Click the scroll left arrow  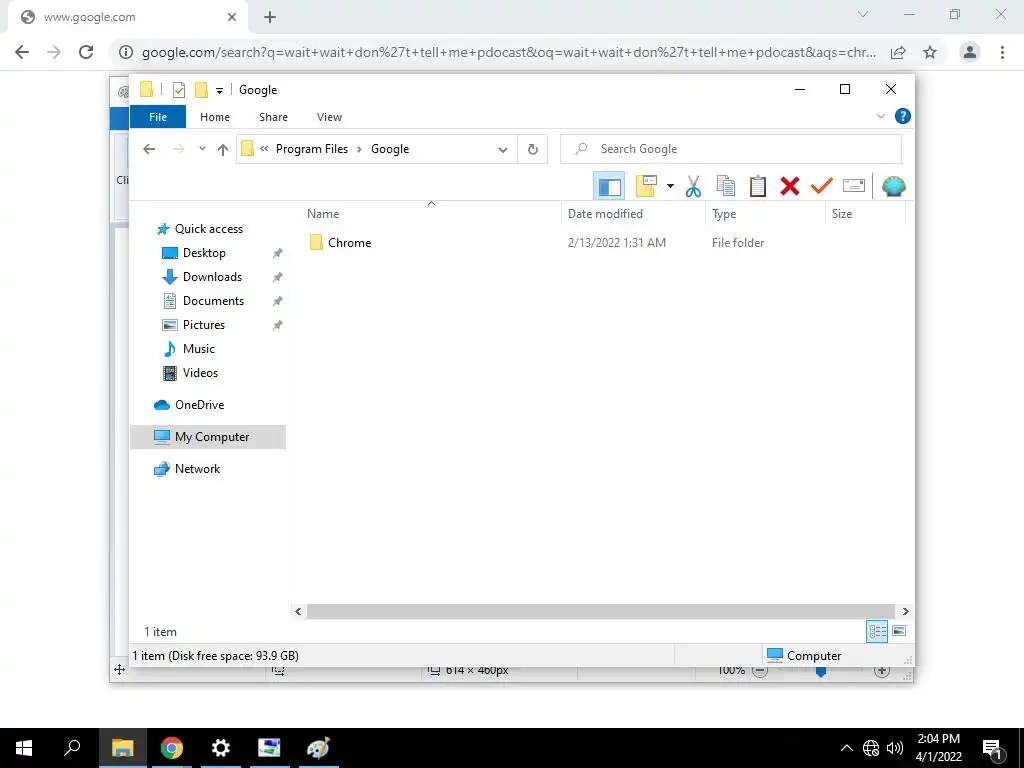coord(298,612)
